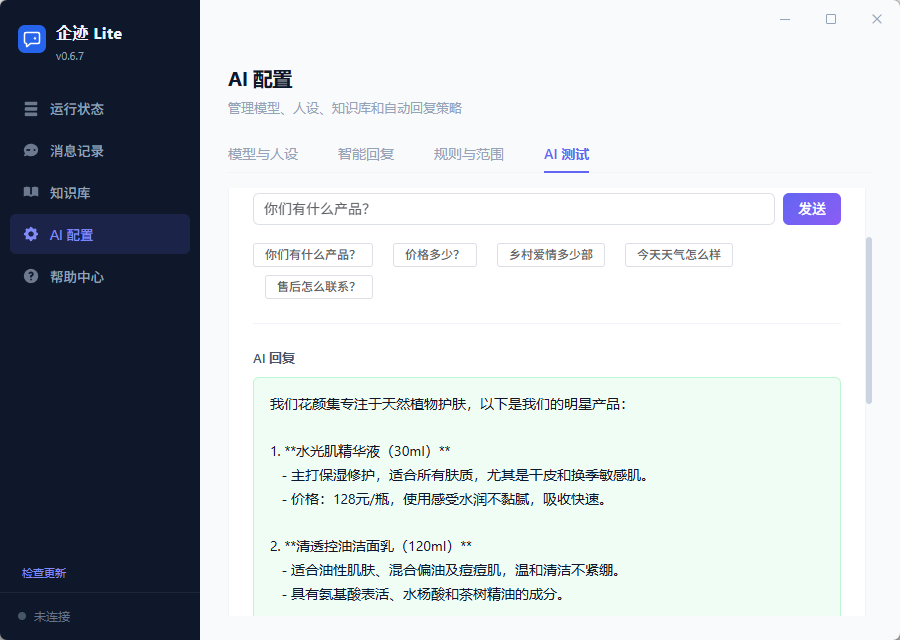Click the 价格多少? preset question
The image size is (900, 640).
(434, 255)
